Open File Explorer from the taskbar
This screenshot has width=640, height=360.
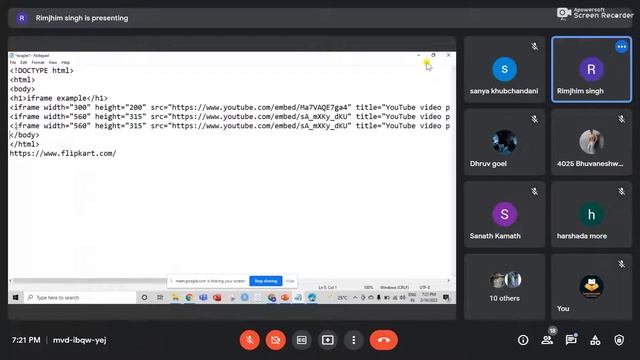175,298
